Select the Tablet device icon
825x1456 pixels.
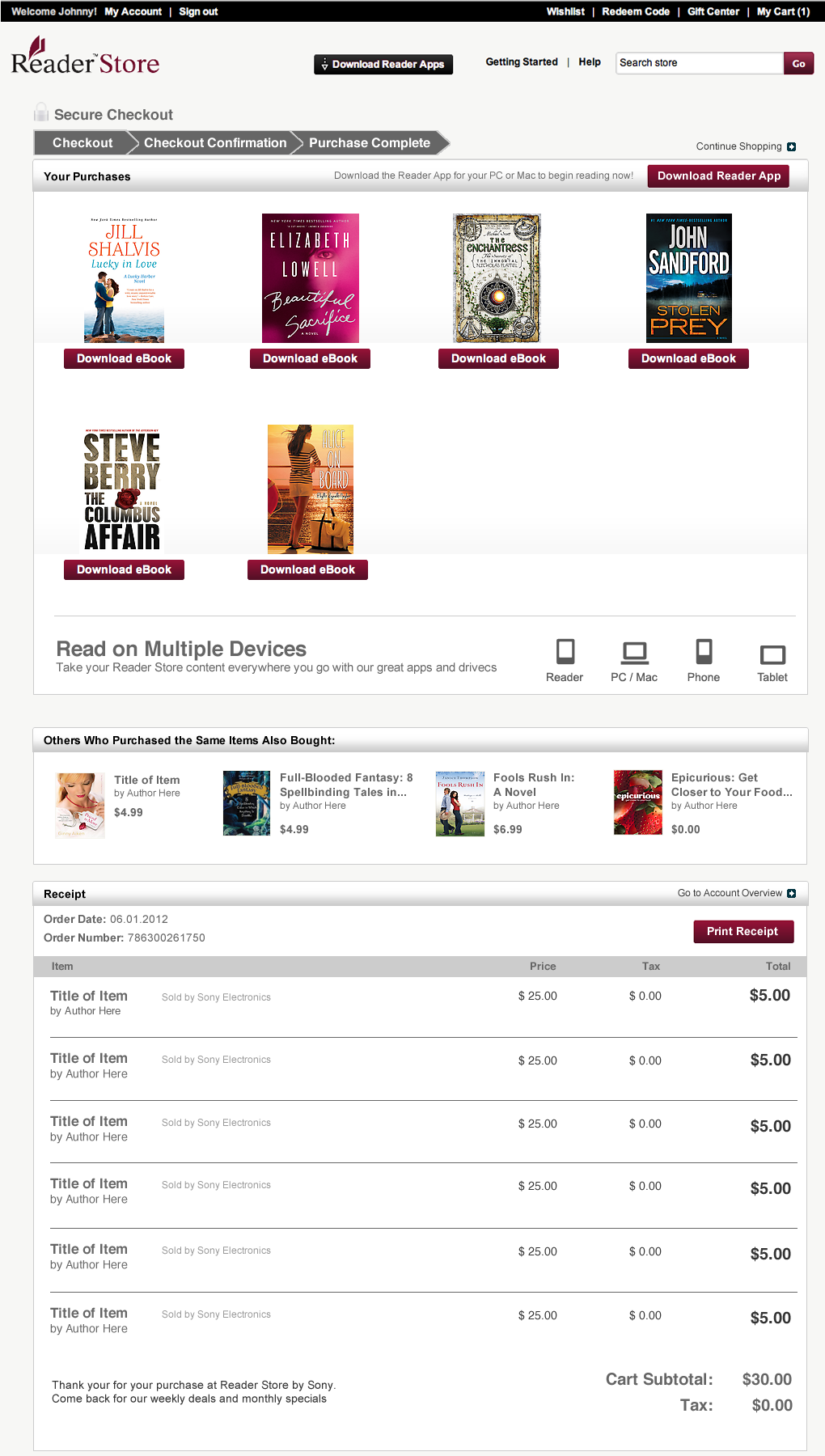pyautogui.click(x=772, y=654)
